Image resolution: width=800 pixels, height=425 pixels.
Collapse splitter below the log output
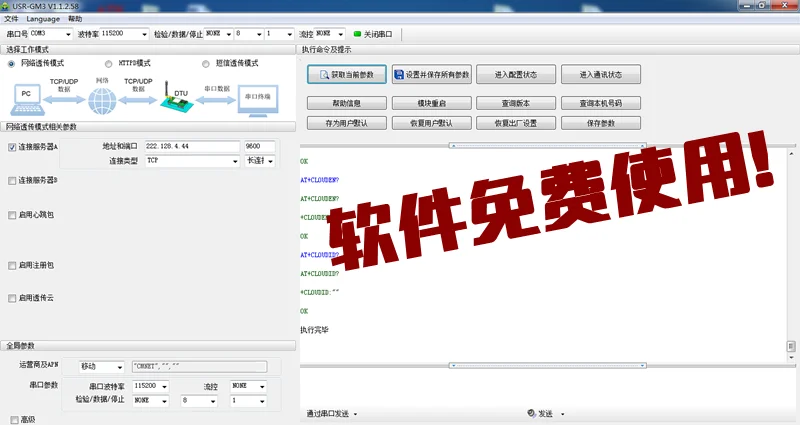point(547,365)
